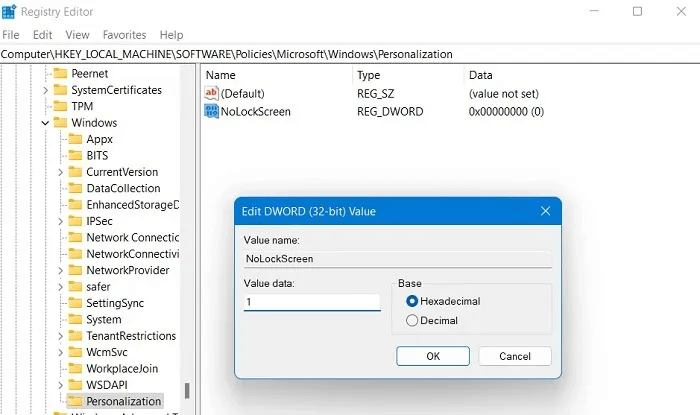Screen dimensions: 700x415
Task: Click the System folder icon
Action: click(75, 320)
